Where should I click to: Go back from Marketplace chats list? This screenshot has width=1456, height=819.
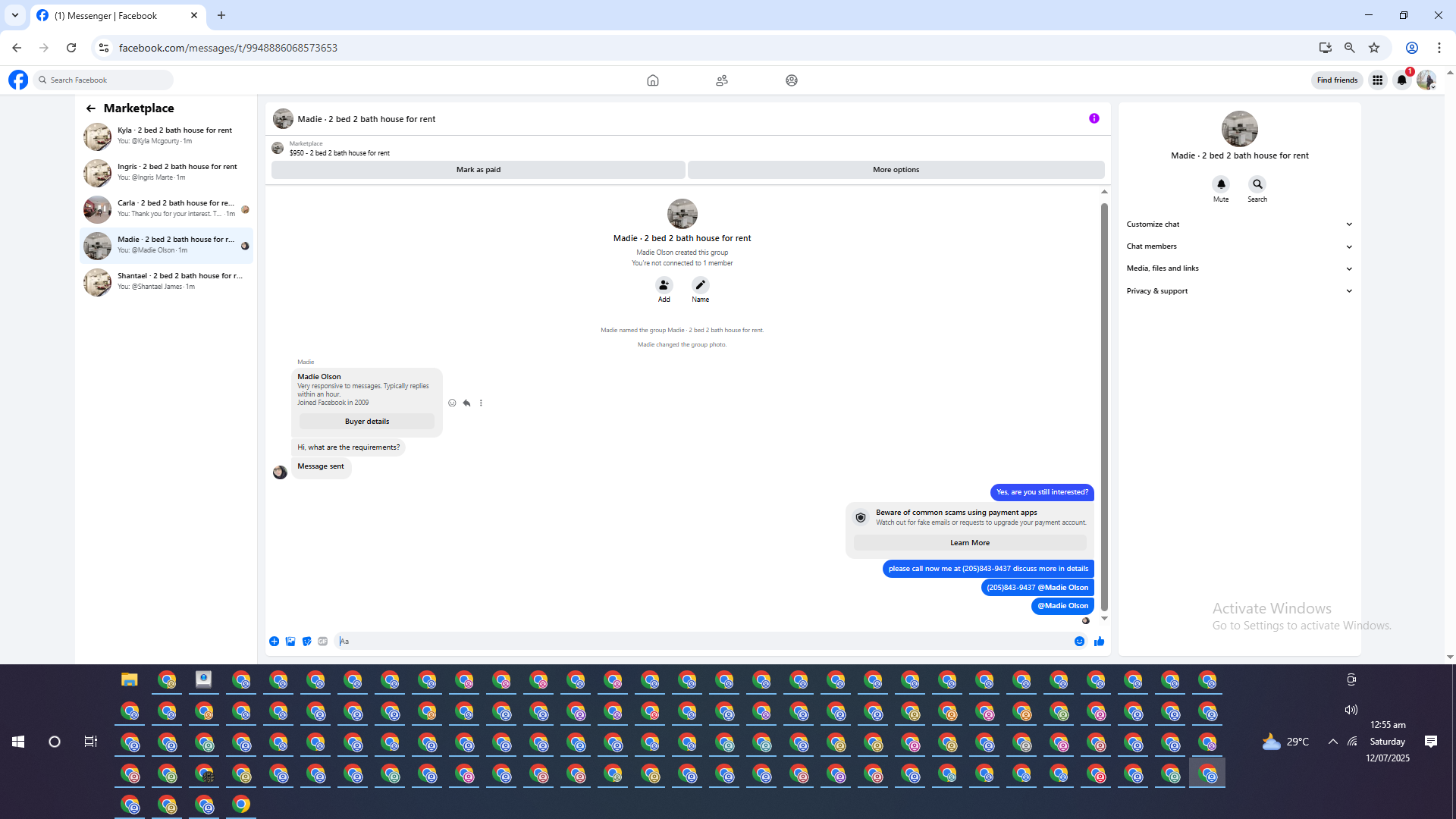pyautogui.click(x=91, y=108)
